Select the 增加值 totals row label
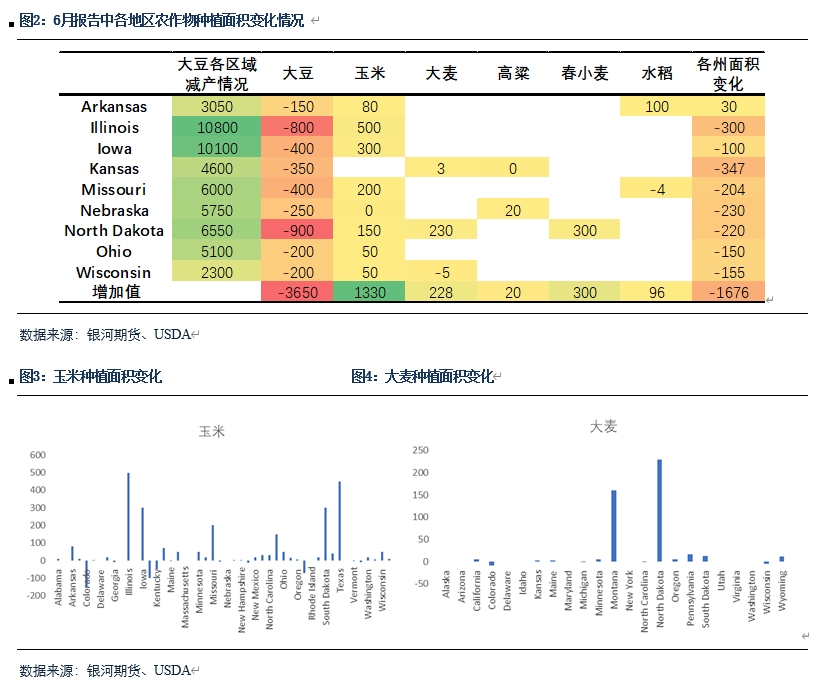Screen dimensions: 819x690 click(x=114, y=292)
